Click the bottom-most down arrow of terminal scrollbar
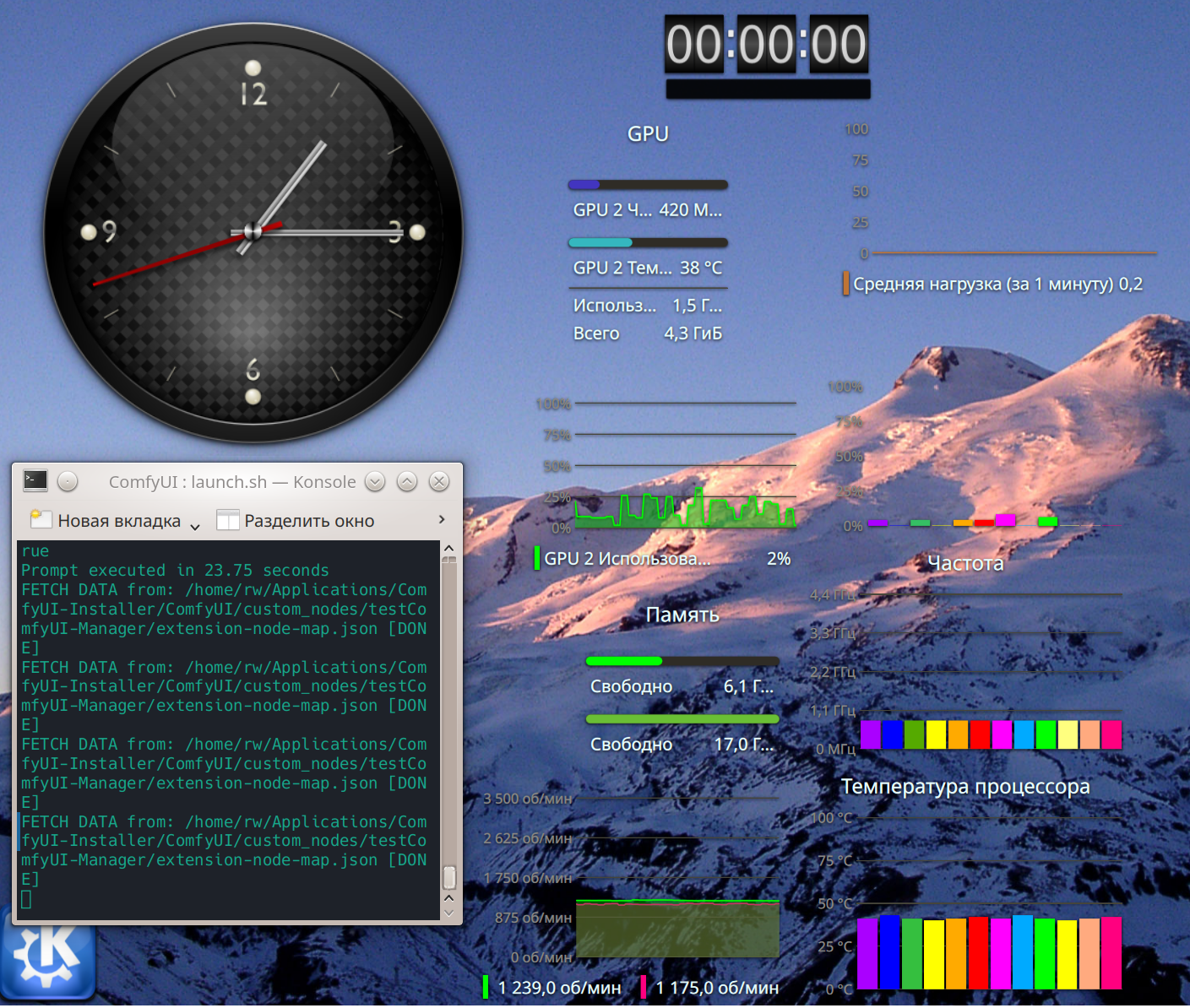This screenshot has width=1190, height=1008. pyautogui.click(x=449, y=913)
